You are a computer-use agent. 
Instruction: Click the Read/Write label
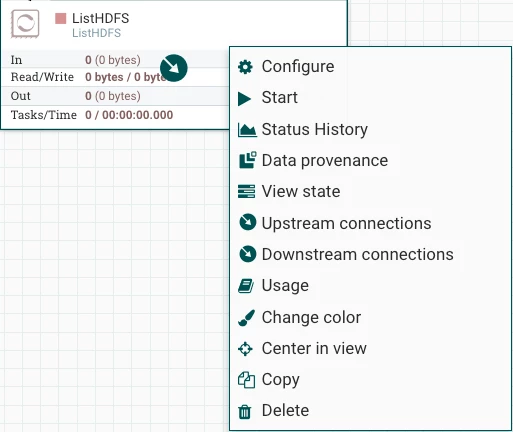[x=42, y=77]
